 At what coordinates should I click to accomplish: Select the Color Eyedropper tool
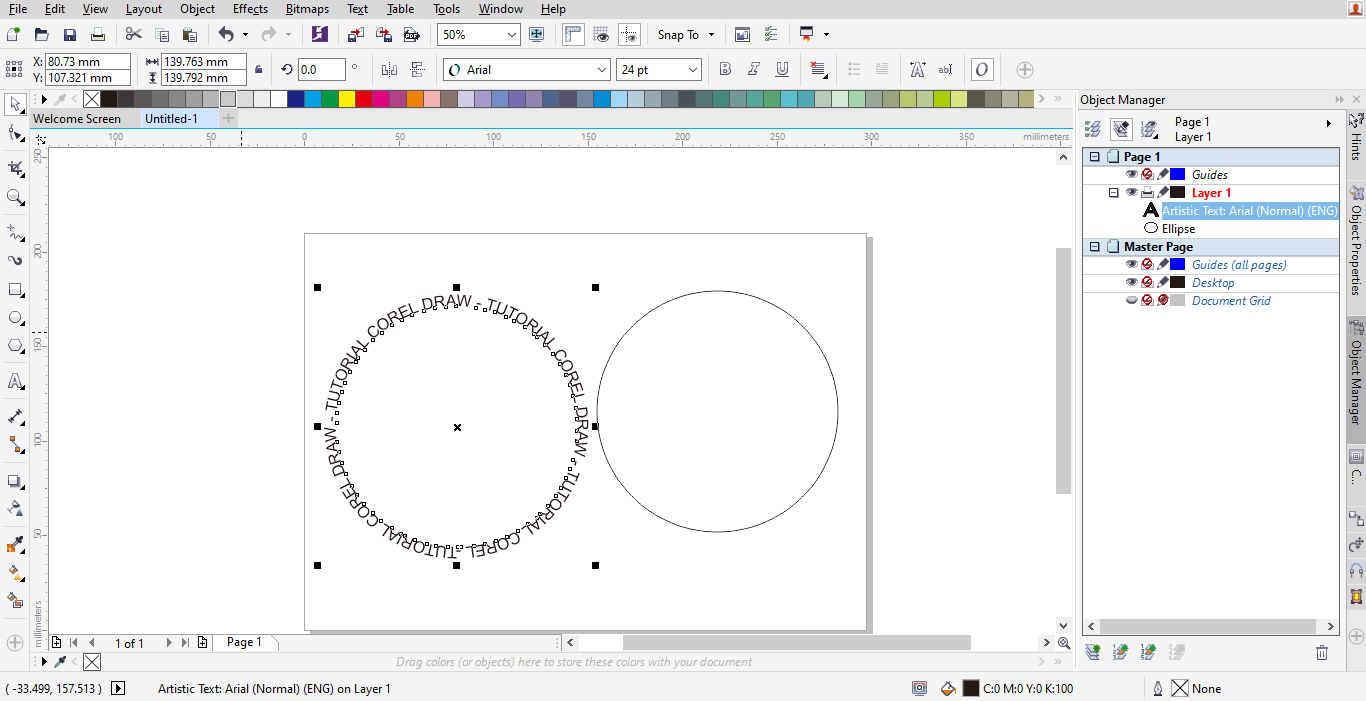point(15,545)
